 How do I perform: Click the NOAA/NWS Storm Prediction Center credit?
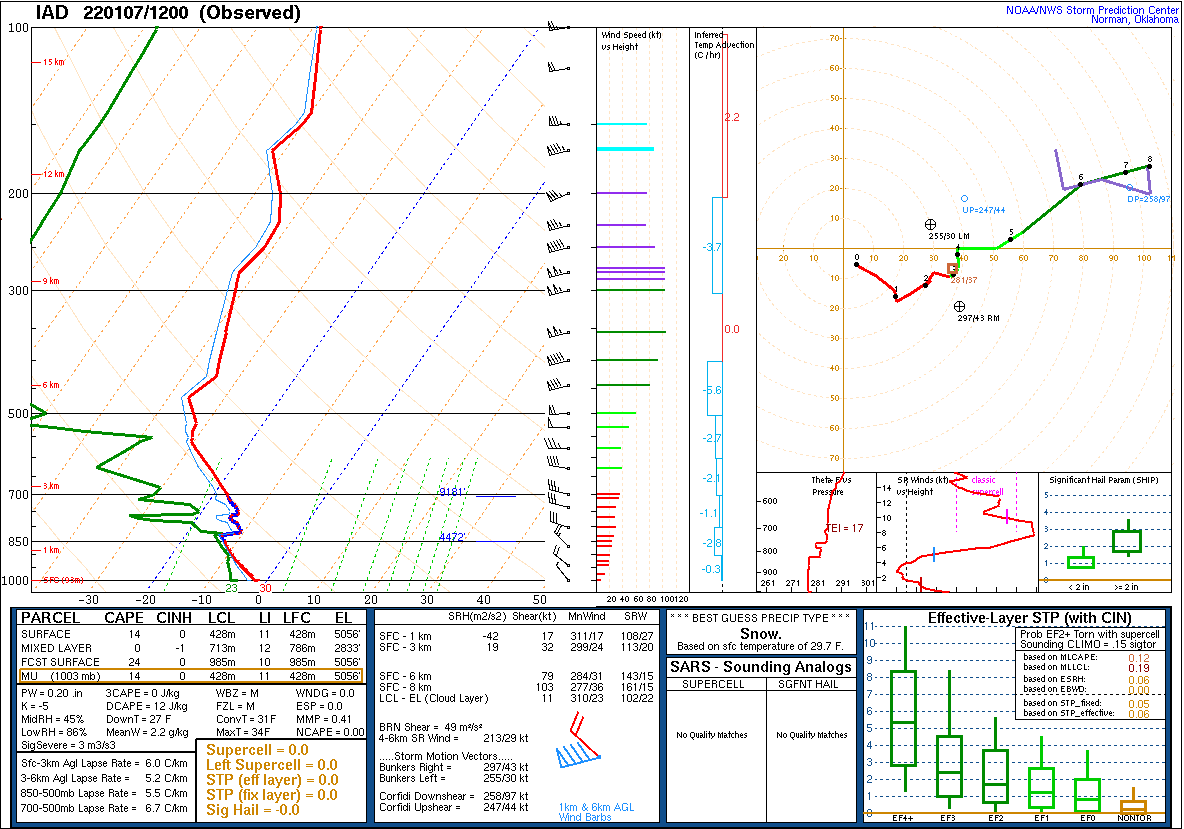(x=1092, y=14)
